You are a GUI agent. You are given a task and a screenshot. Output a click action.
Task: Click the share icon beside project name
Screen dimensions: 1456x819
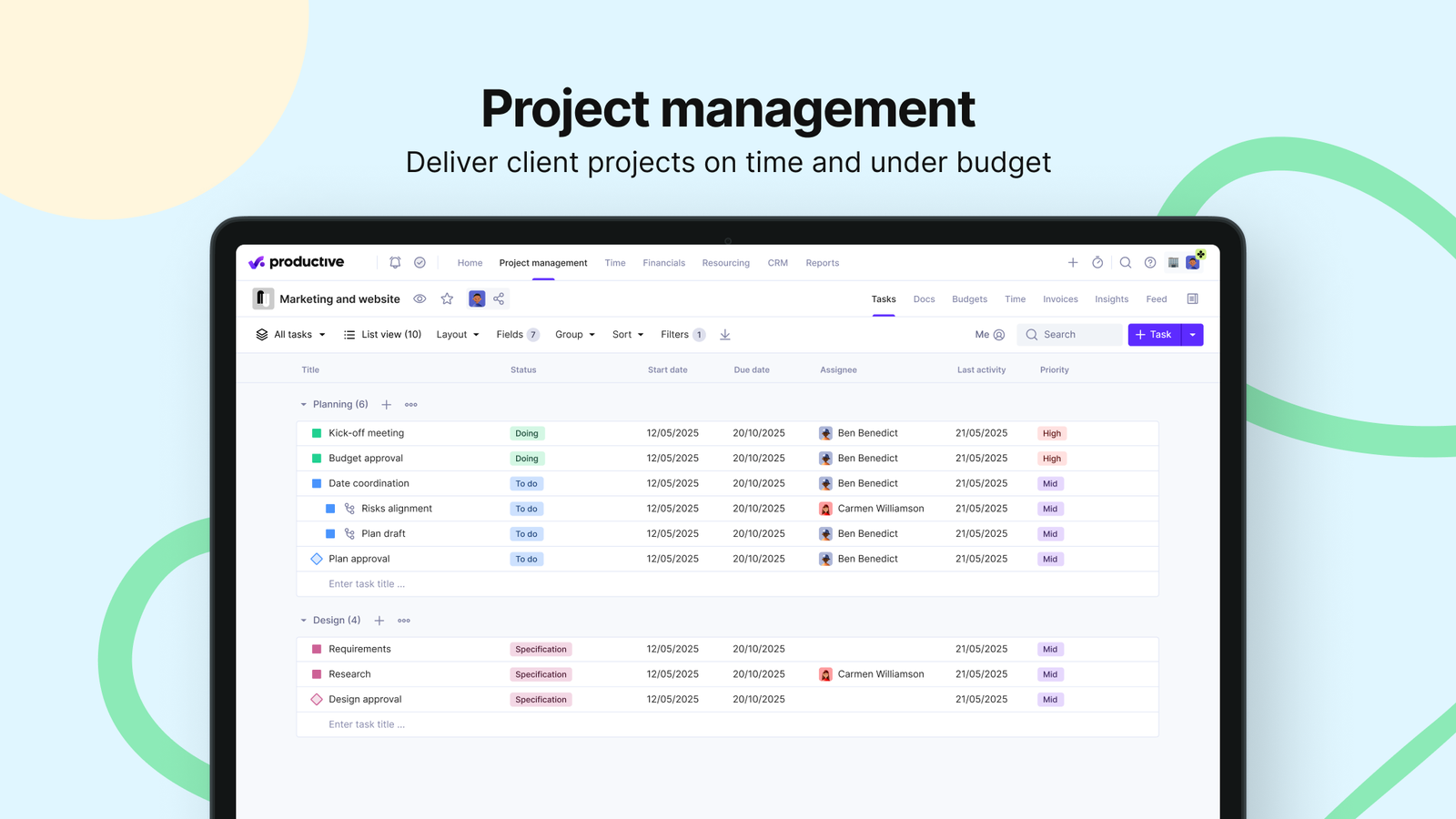pos(499,298)
